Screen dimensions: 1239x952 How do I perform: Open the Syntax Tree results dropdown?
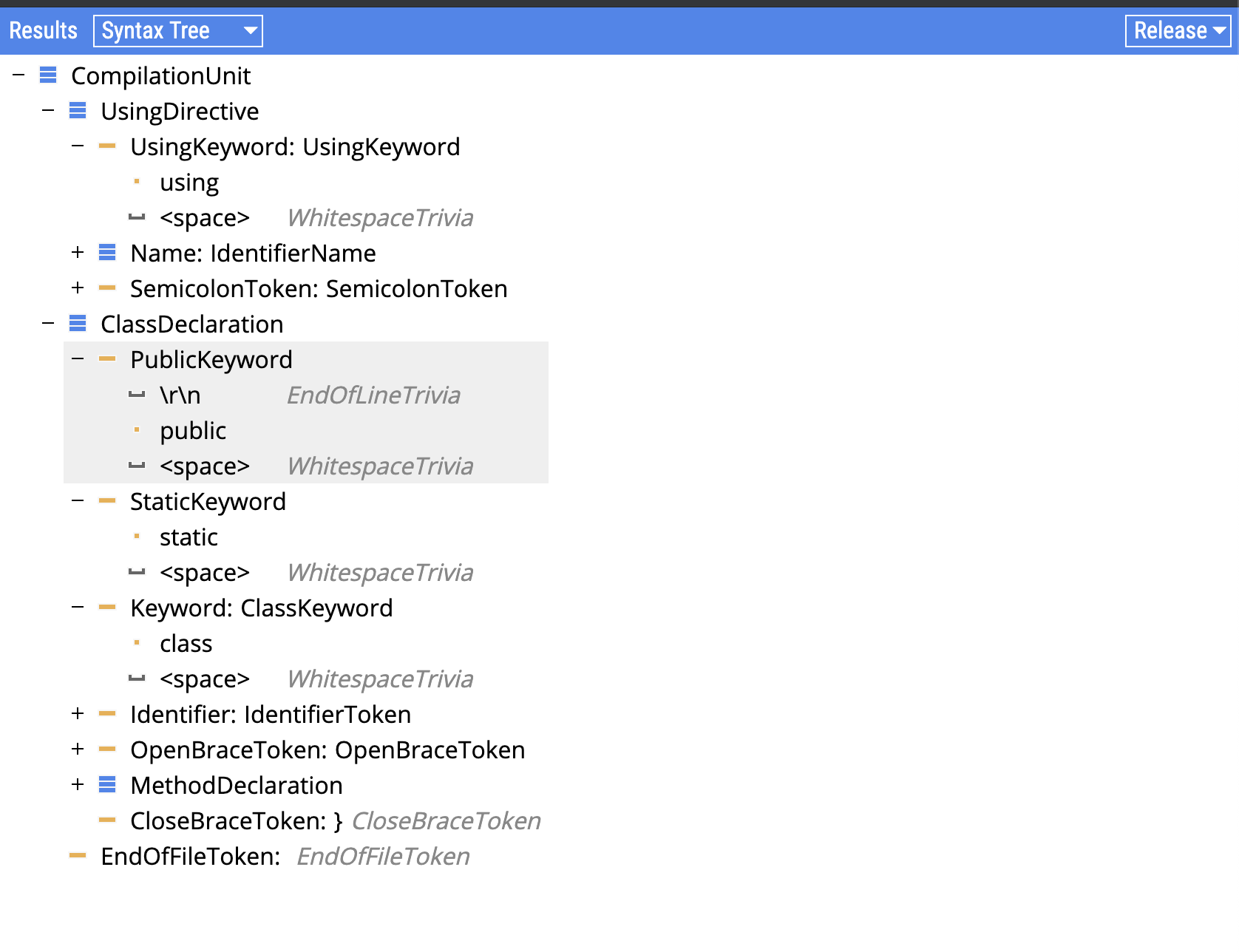point(178,31)
